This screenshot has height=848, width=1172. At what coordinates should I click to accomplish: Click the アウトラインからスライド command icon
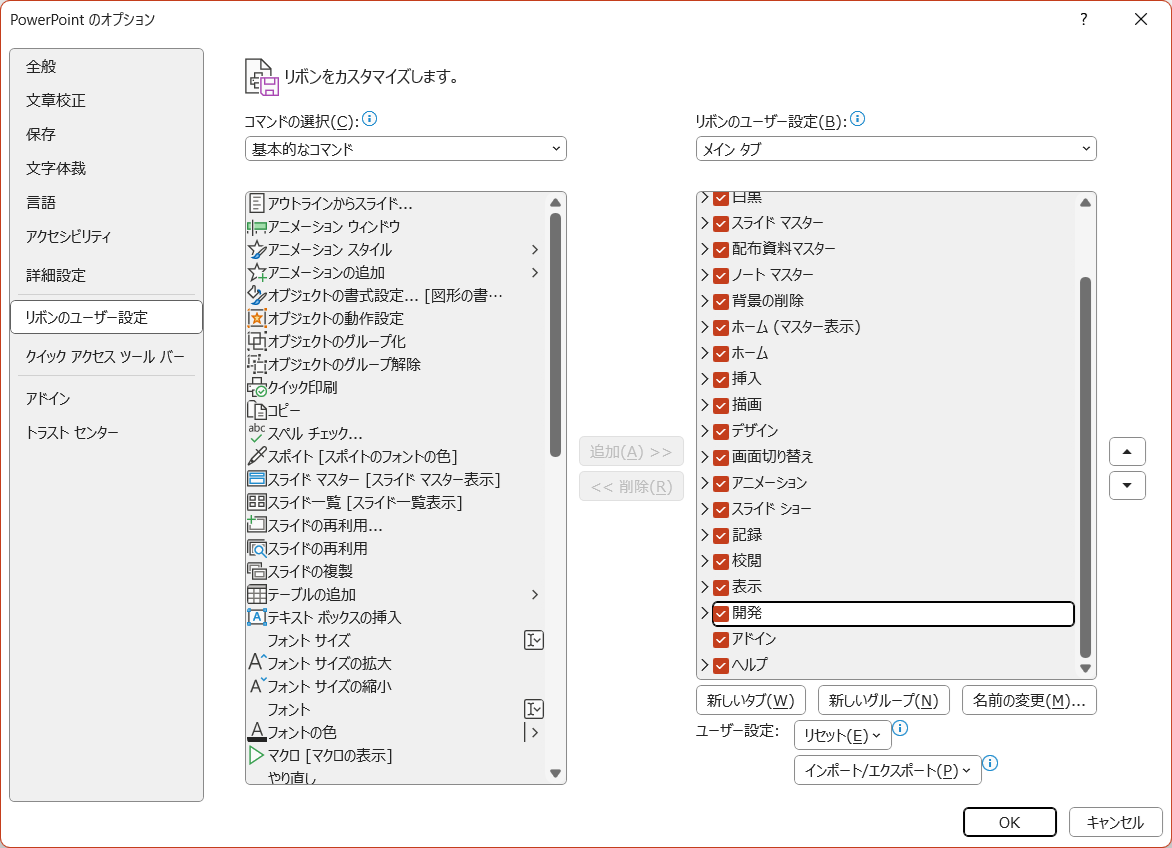[256, 203]
